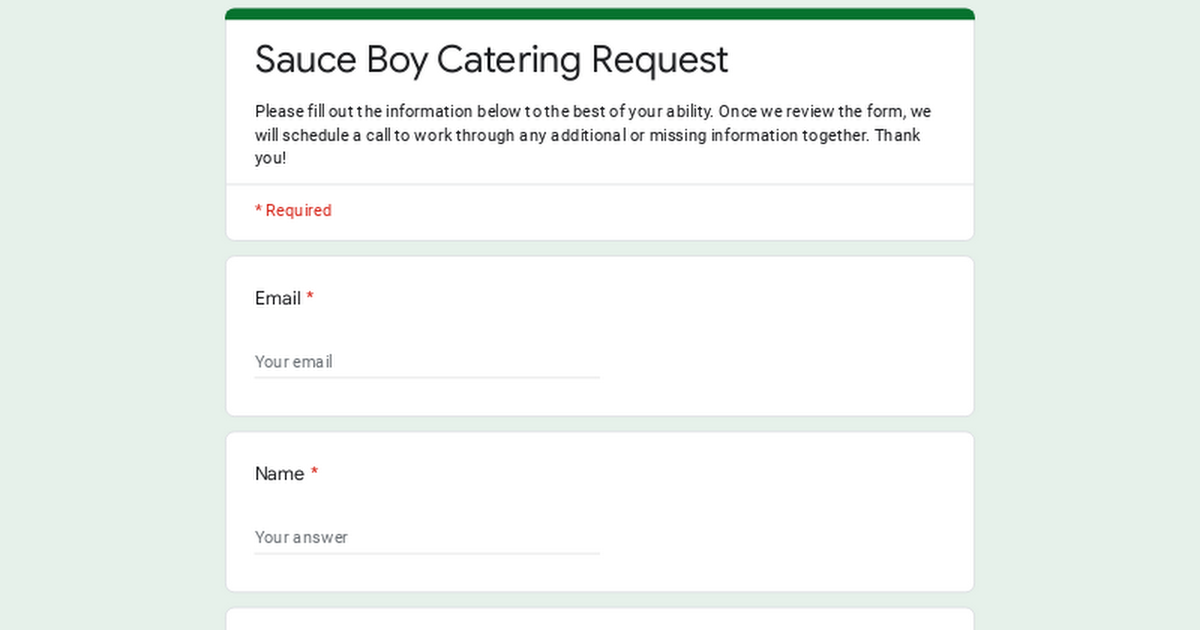Click the gap between Email and Name cards

[x=600, y=423]
